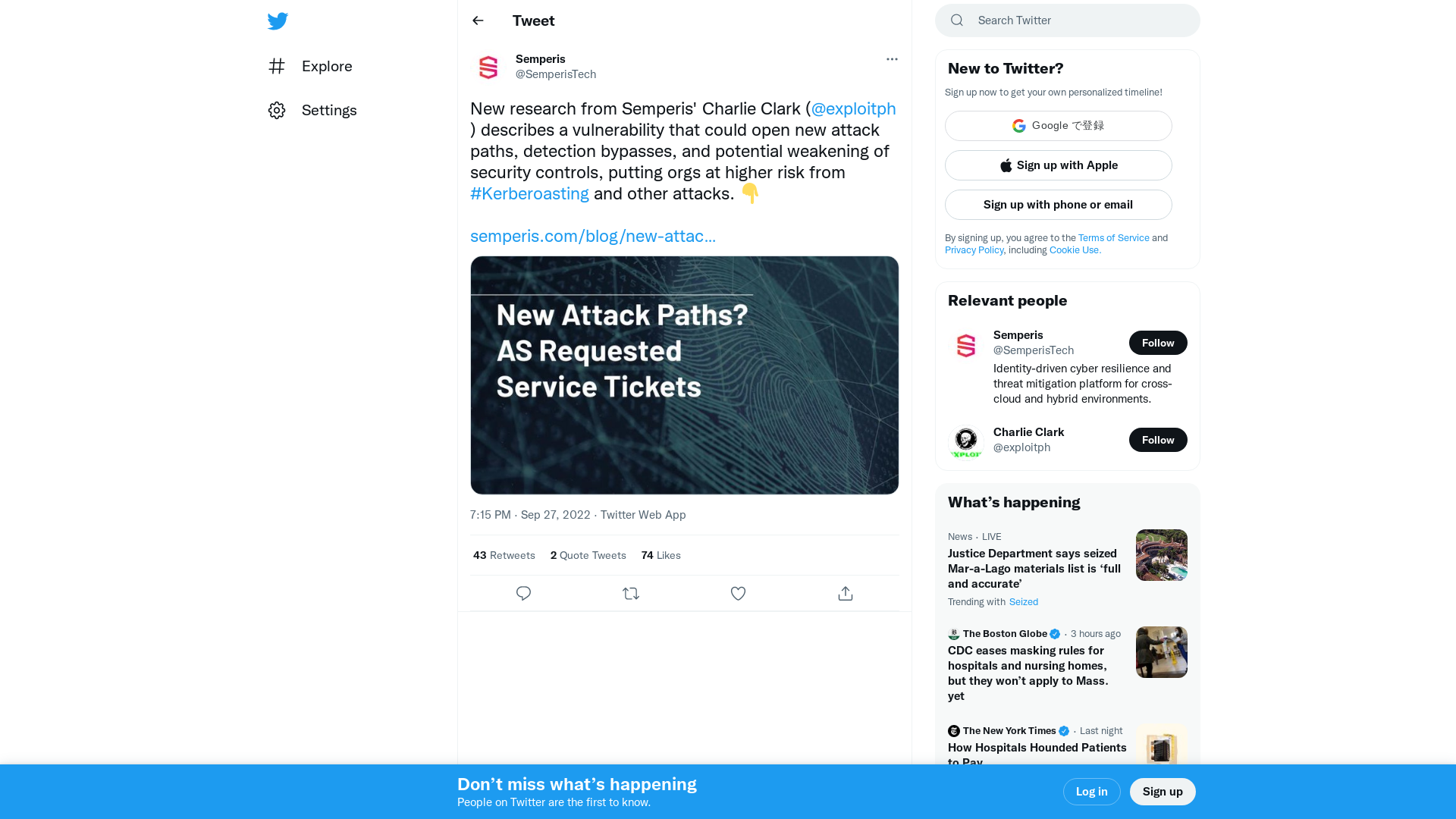Open the #Kerberoasting hashtag
1456x819 pixels.
(529, 193)
